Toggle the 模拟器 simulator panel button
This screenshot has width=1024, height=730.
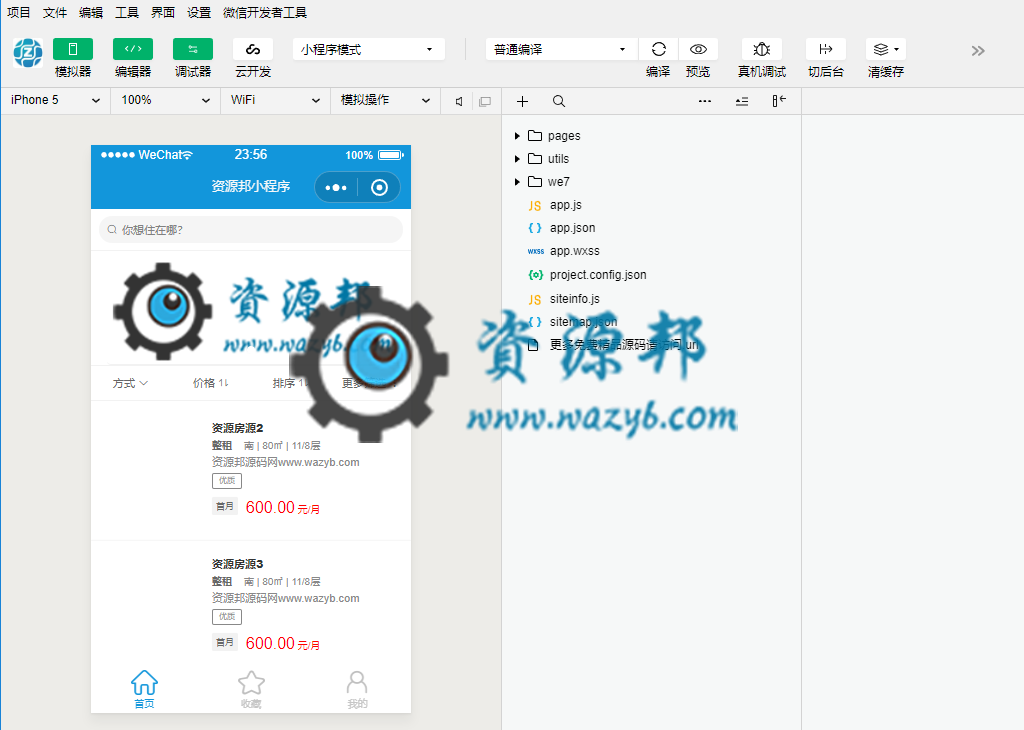[x=72, y=49]
